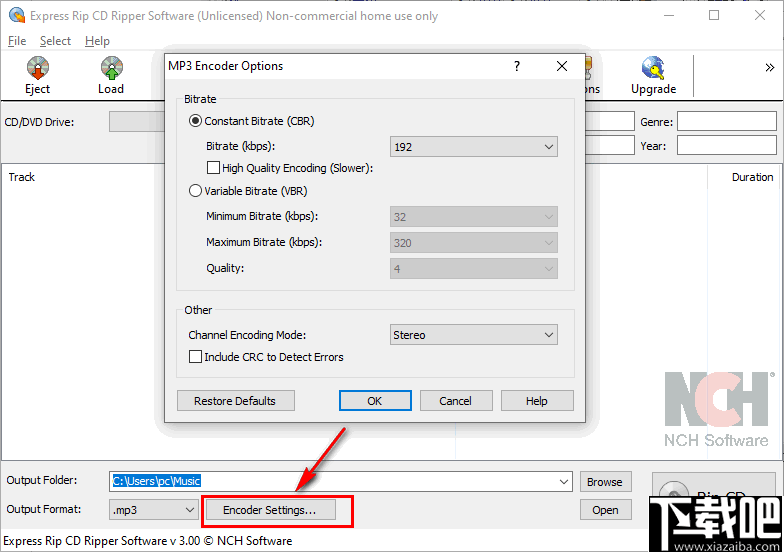
Task: Expand the Output Folder path dropdown
Action: click(564, 482)
